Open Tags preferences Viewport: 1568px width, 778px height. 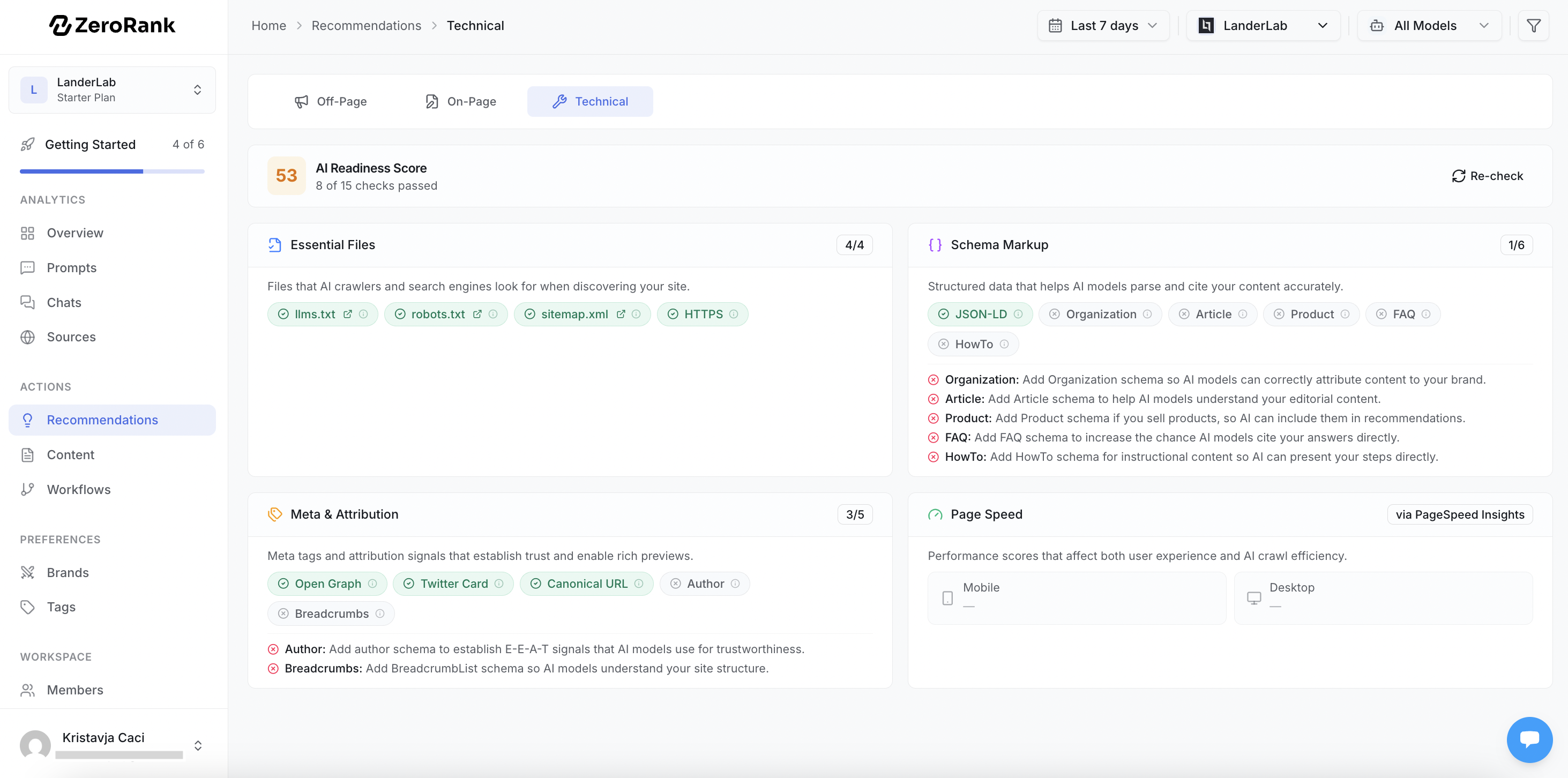tap(112, 607)
